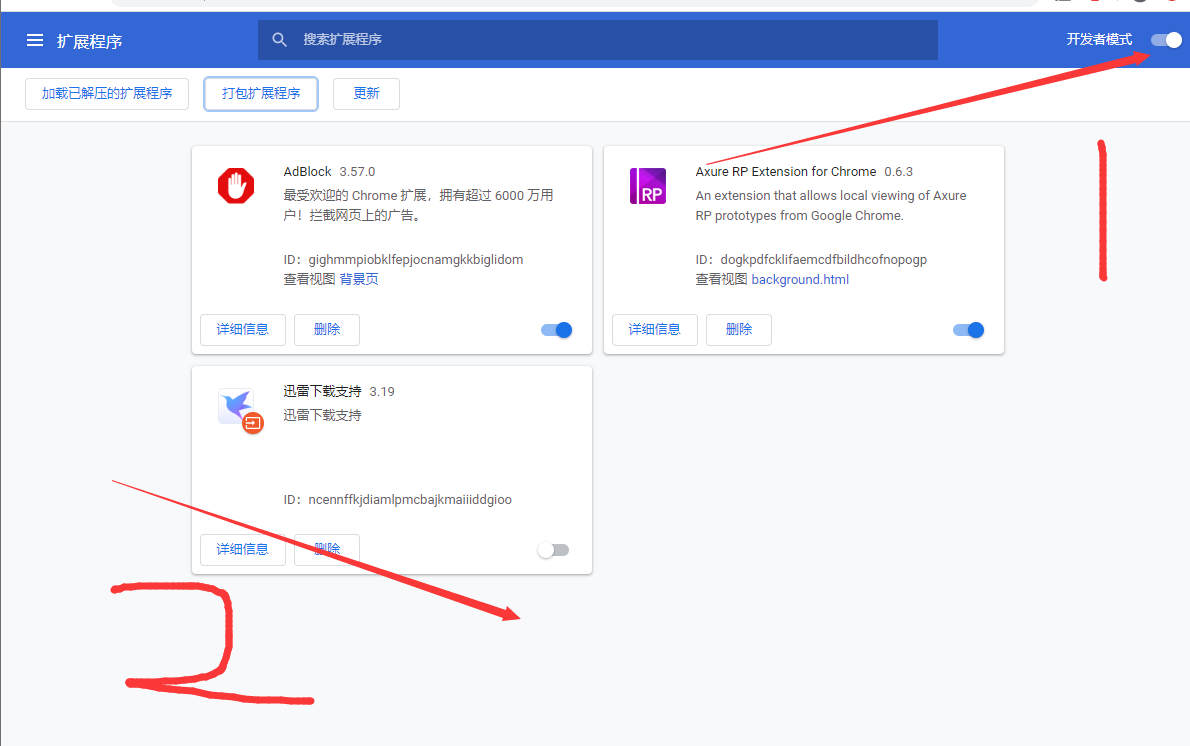The width and height of the screenshot is (1190, 746).
Task: Open the hamburger main menu
Action: coord(35,40)
